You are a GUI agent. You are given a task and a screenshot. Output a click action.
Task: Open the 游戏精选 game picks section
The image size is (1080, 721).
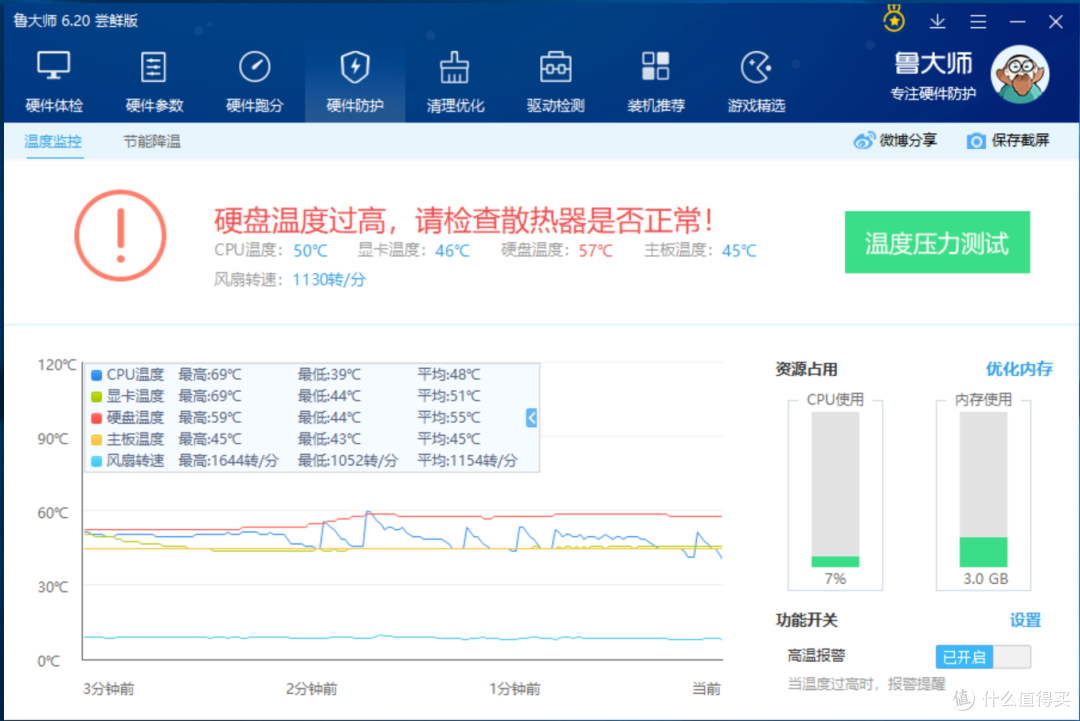[756, 82]
